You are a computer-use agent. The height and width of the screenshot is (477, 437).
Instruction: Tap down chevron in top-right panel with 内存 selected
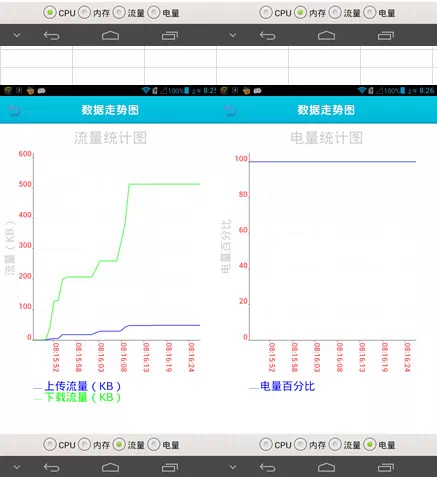coord(233,35)
